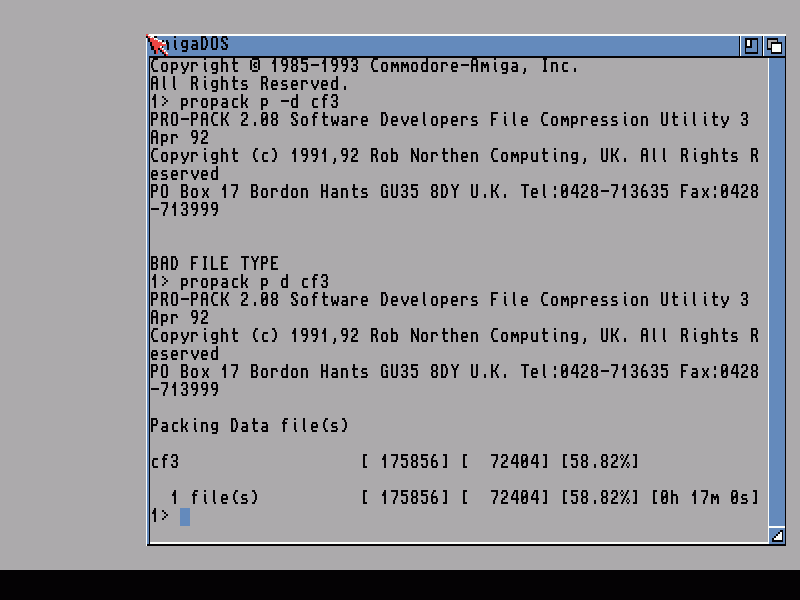800x600 pixels.
Task: Click the sizing gadget at the window corner
Action: [x=777, y=535]
